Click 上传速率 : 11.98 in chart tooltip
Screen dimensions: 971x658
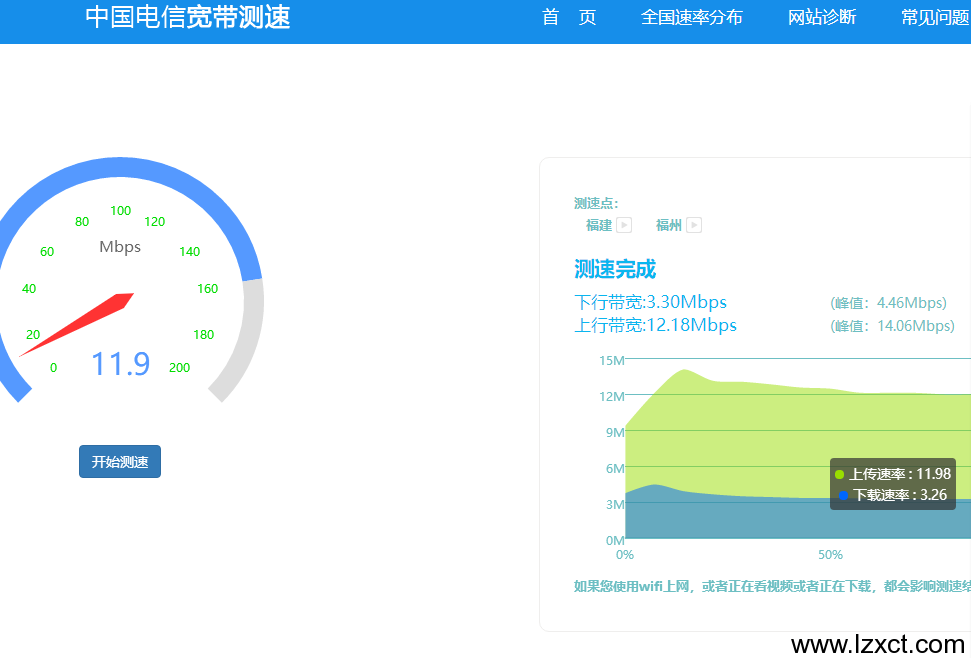tap(899, 474)
